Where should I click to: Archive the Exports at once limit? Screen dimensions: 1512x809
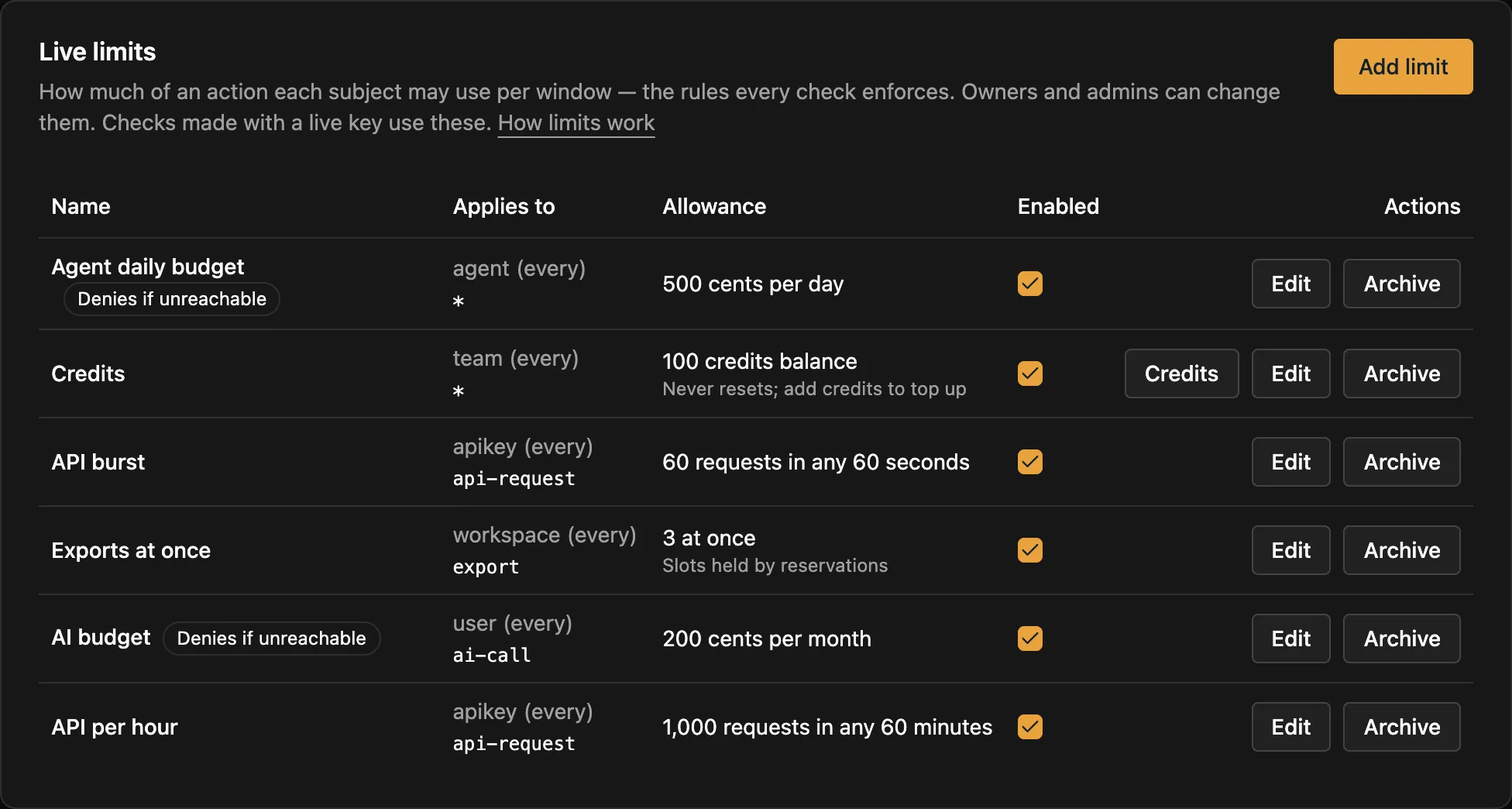[1401, 550]
